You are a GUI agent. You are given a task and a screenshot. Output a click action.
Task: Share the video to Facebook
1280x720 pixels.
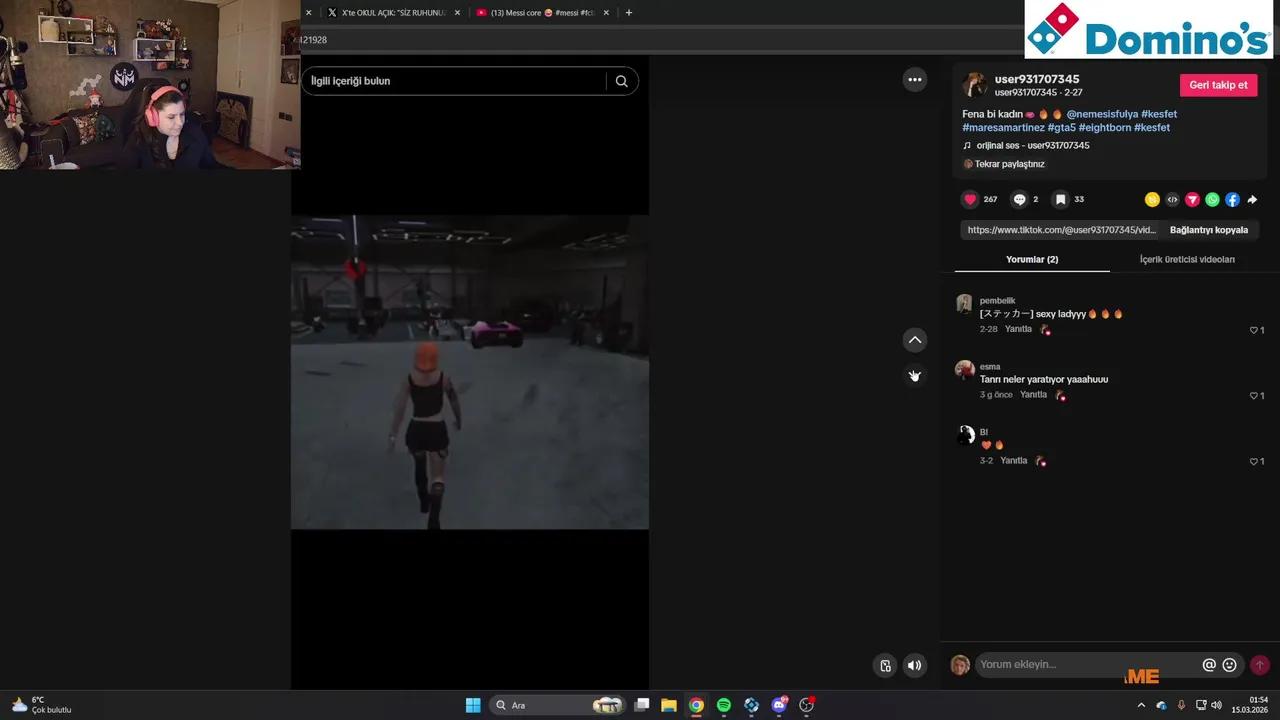point(1232,199)
